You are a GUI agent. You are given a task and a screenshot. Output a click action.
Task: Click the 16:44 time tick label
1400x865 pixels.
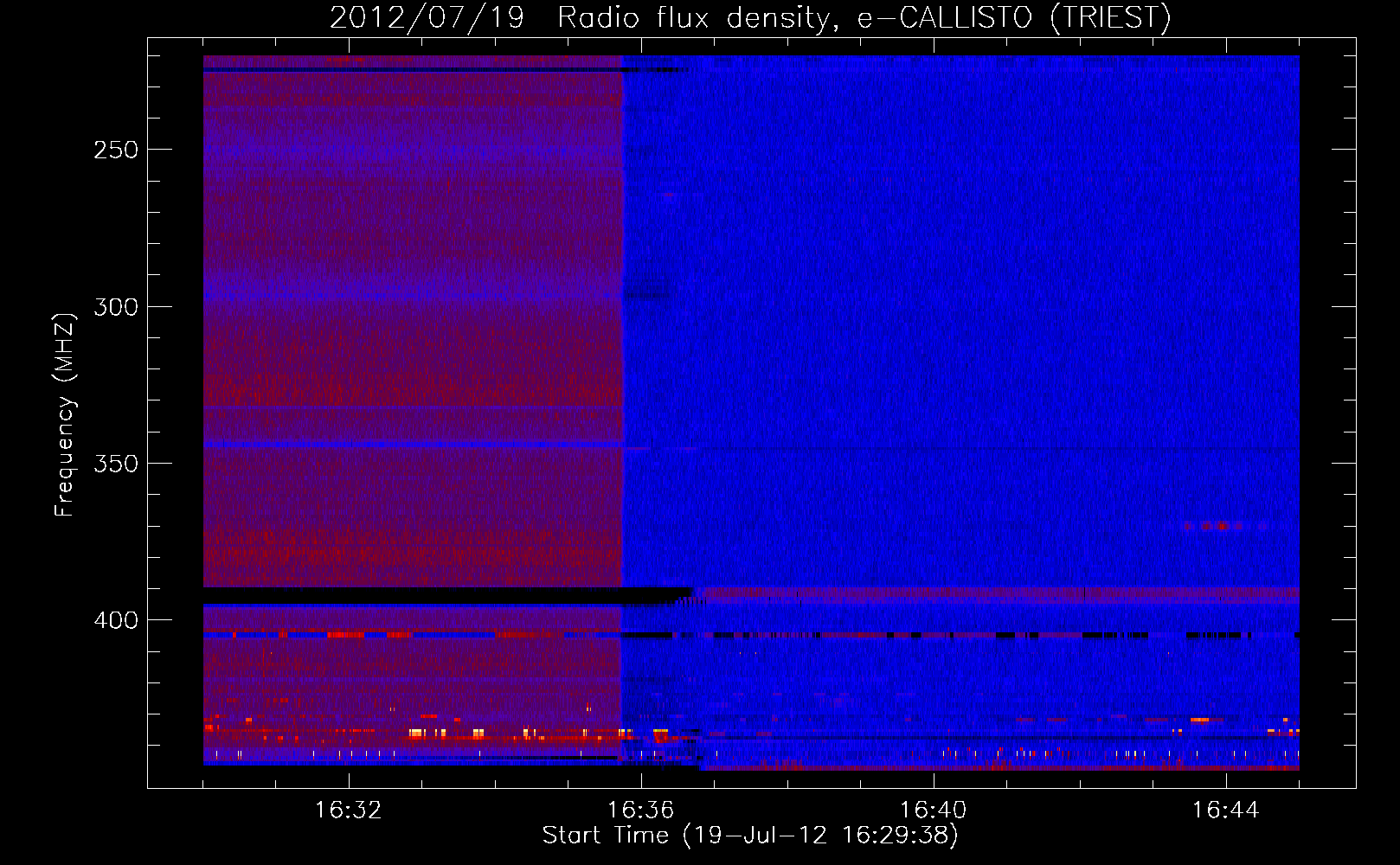pos(1225,810)
